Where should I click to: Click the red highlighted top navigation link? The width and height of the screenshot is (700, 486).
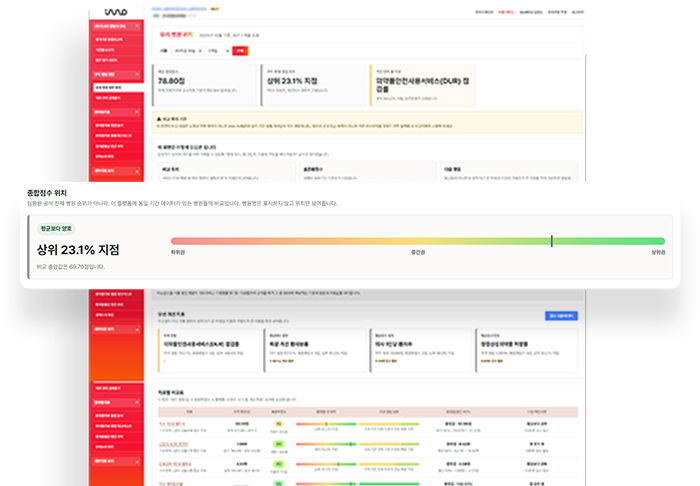[x=506, y=12]
